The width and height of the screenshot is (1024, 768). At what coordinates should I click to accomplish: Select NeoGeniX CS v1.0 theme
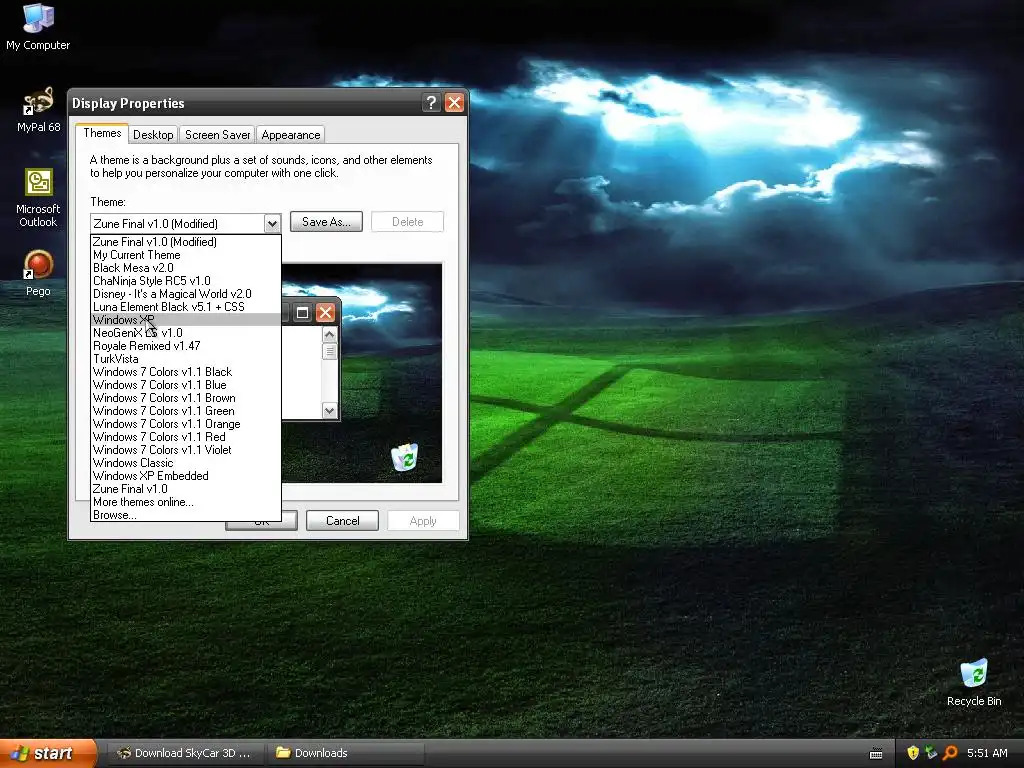coord(186,333)
